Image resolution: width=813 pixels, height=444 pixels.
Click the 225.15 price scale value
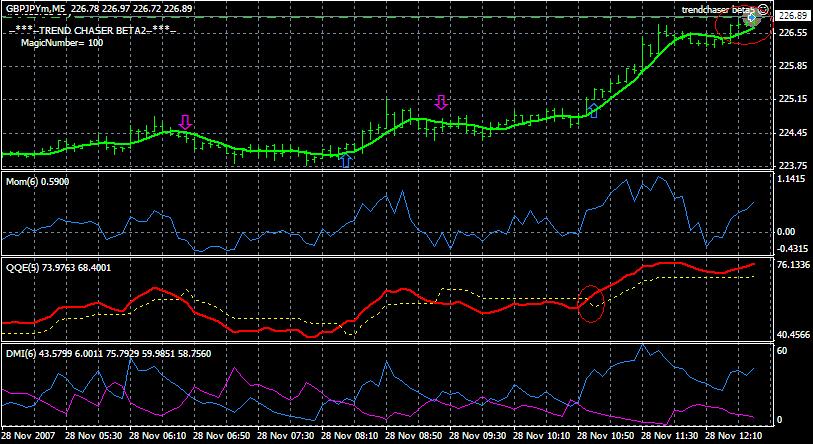pos(791,99)
